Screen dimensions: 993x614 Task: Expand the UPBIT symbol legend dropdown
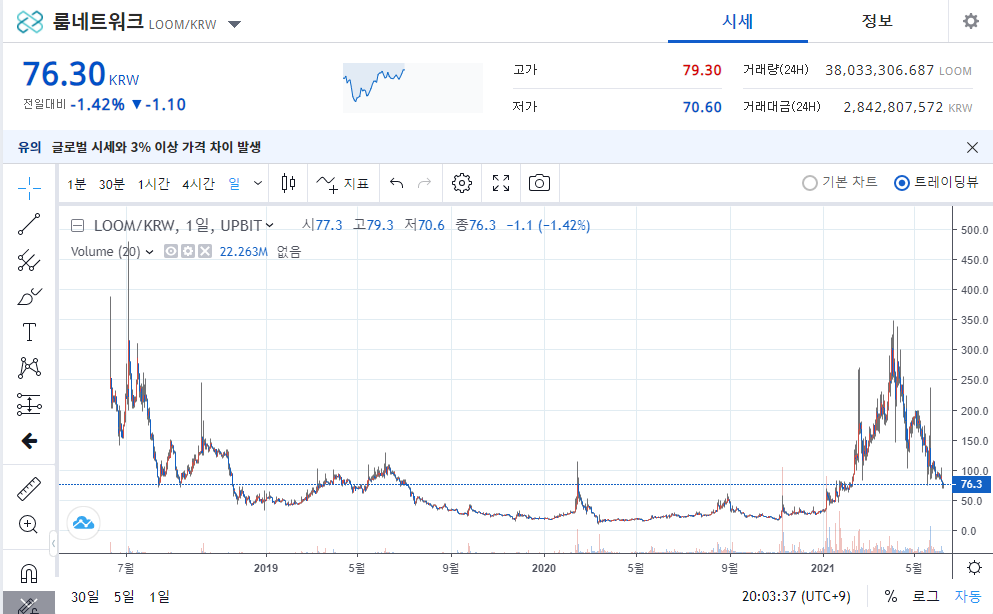(269, 225)
